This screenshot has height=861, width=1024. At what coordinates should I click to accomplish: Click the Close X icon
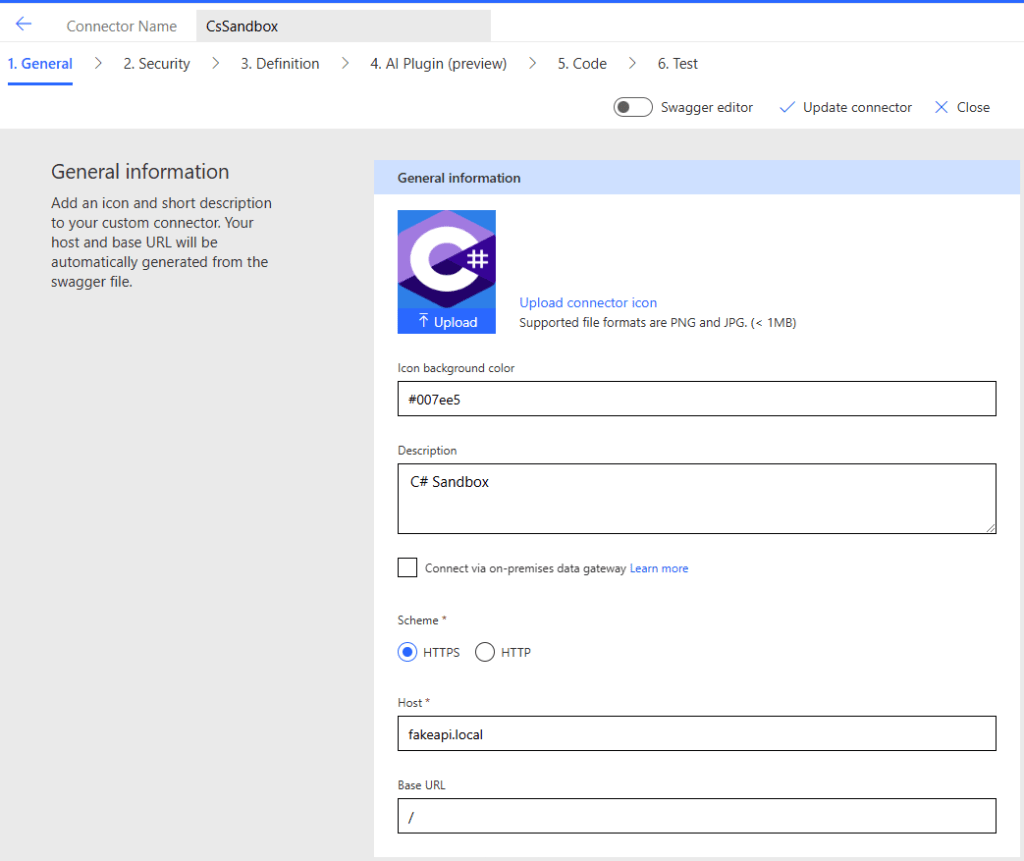coord(941,107)
